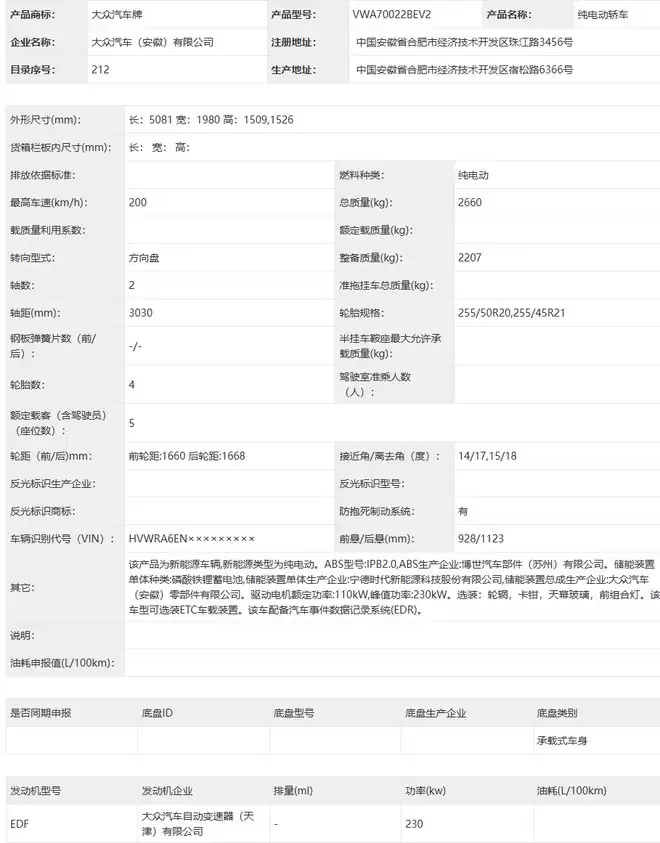The height and width of the screenshot is (843, 660).
Task: Click production address ending 宿松路6366号
Action: tap(464, 69)
